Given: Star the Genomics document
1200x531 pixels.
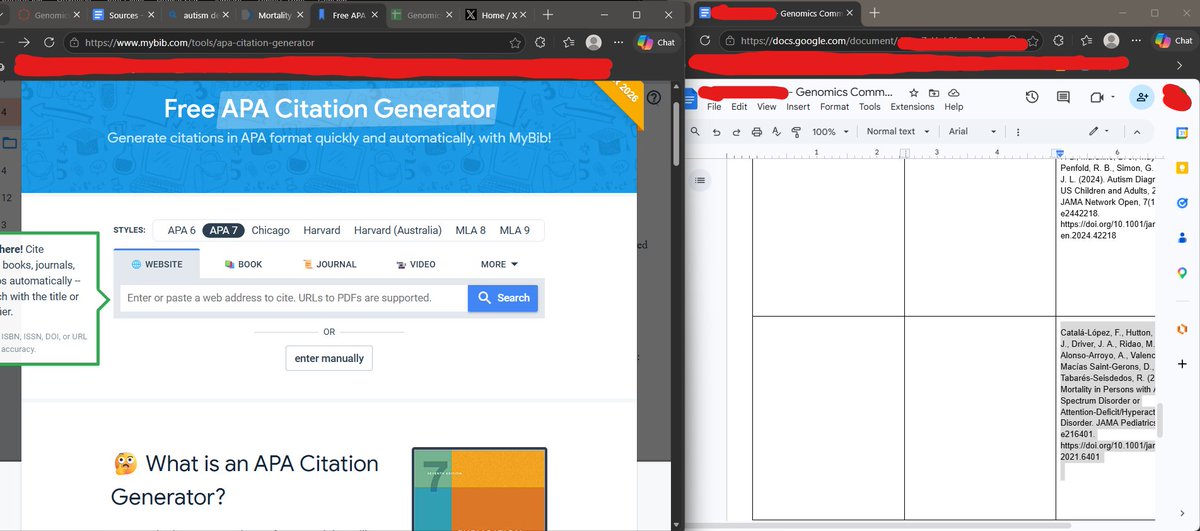Looking at the screenshot, I should [915, 92].
